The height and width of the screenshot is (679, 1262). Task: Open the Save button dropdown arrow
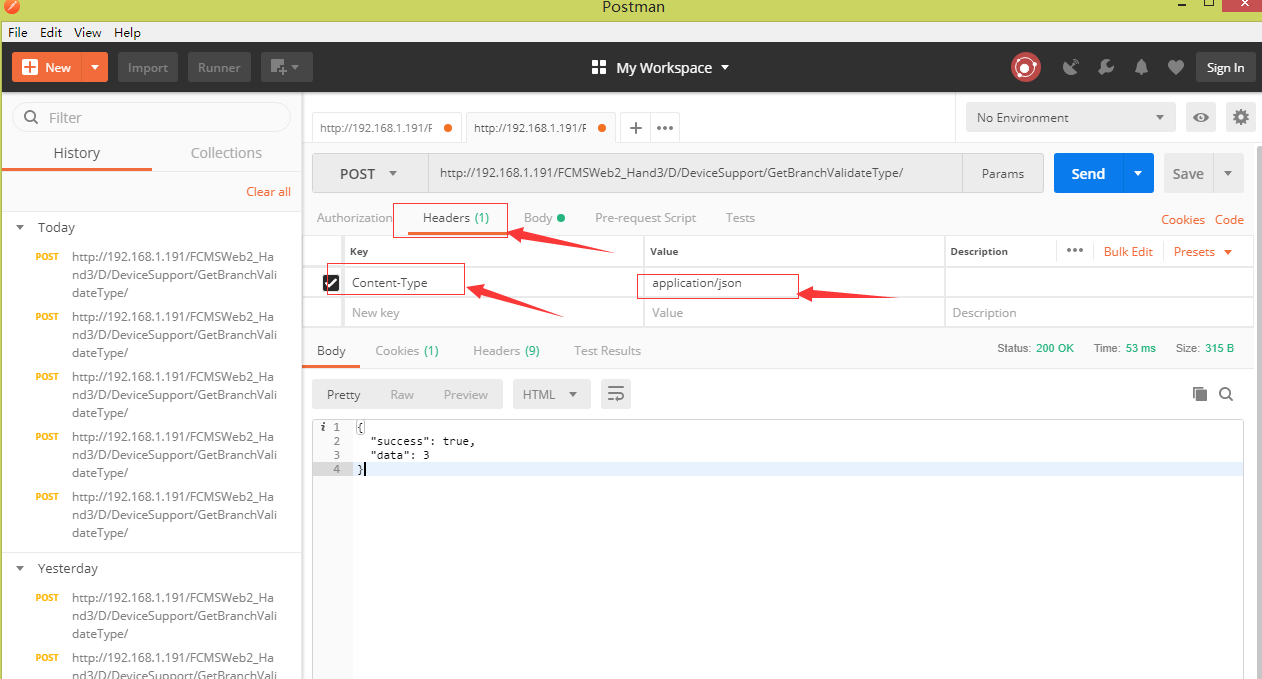[x=1228, y=173]
